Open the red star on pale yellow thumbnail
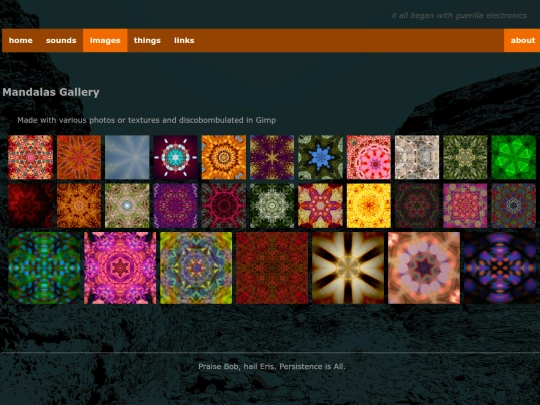 [320, 206]
